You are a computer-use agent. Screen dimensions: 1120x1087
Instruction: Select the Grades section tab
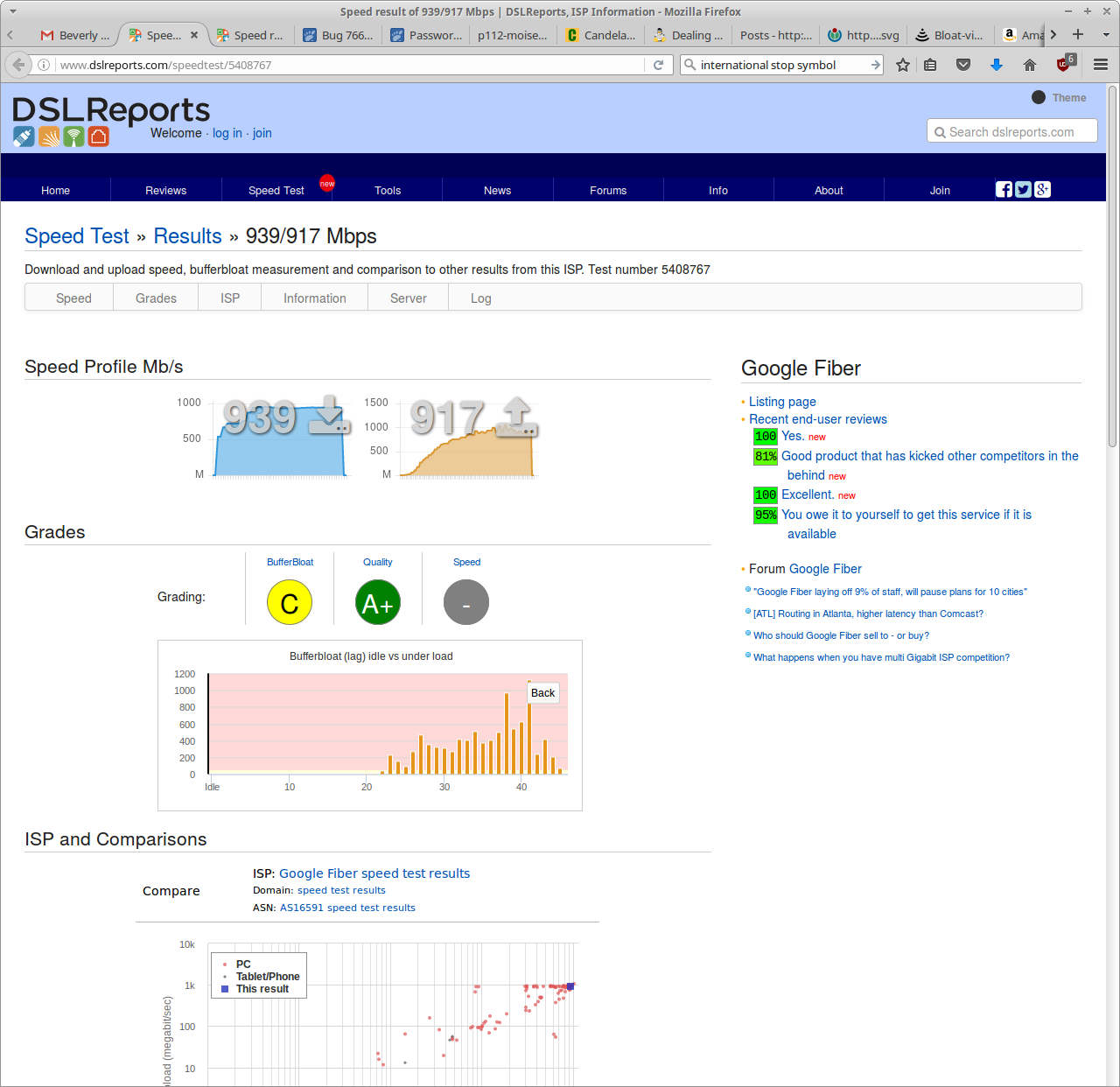pos(156,298)
